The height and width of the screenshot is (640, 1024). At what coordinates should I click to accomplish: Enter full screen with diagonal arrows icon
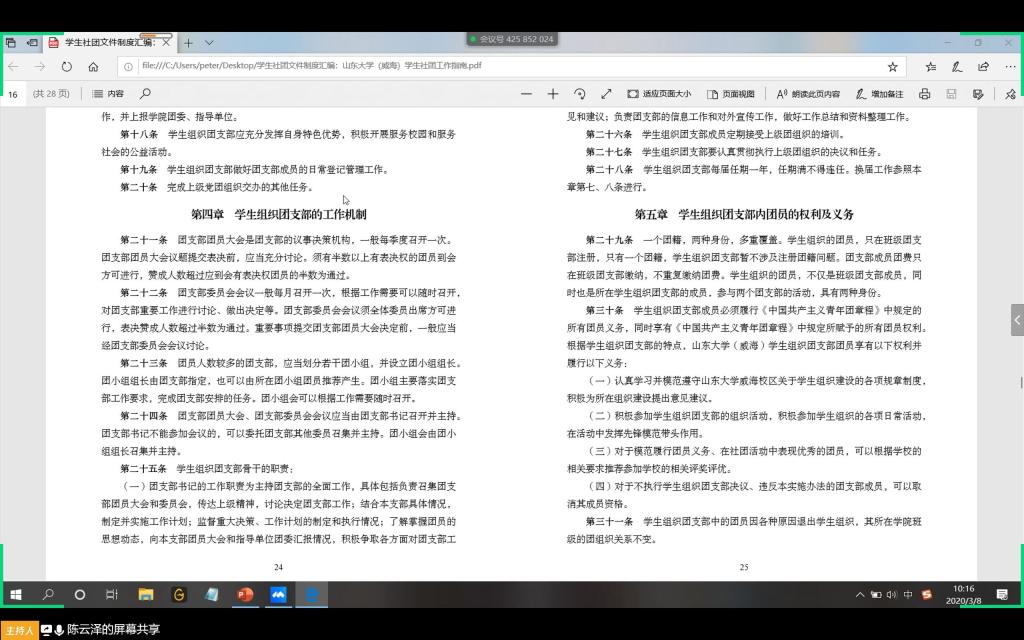click(x=606, y=94)
